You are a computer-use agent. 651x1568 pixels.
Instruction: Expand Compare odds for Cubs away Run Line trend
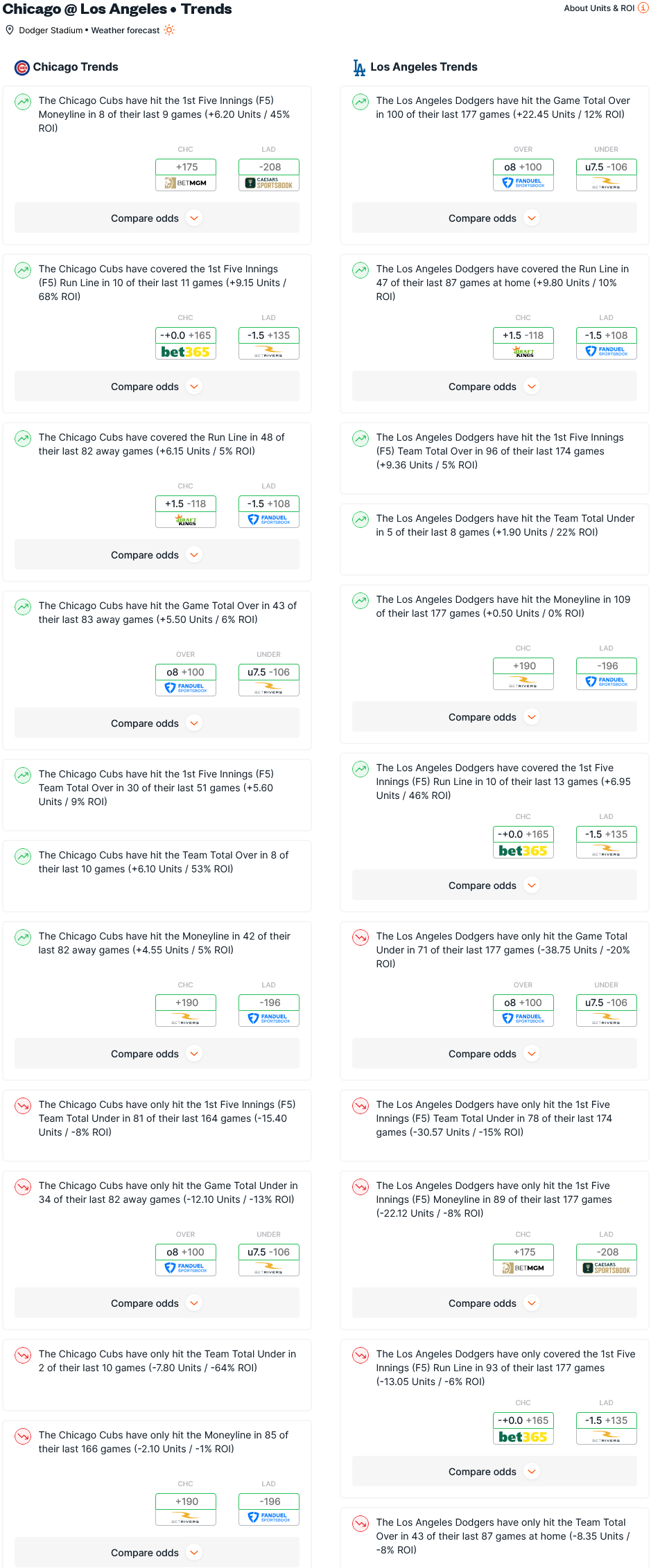[157, 555]
